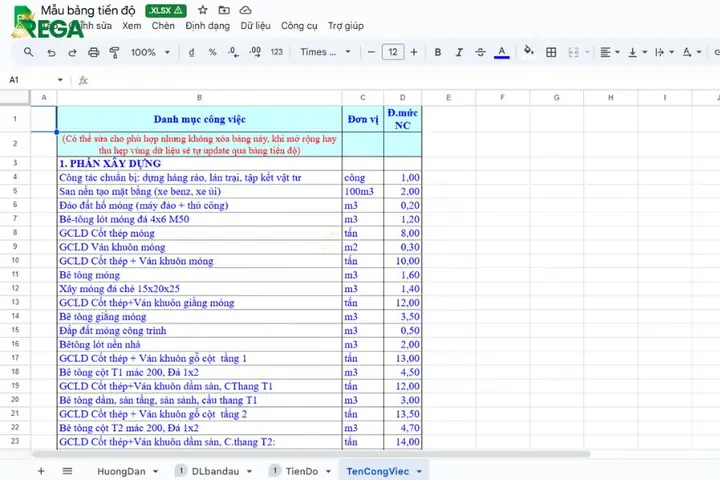Viewport: 720px width, 480px height.
Task: Select column B header
Action: (x=199, y=97)
